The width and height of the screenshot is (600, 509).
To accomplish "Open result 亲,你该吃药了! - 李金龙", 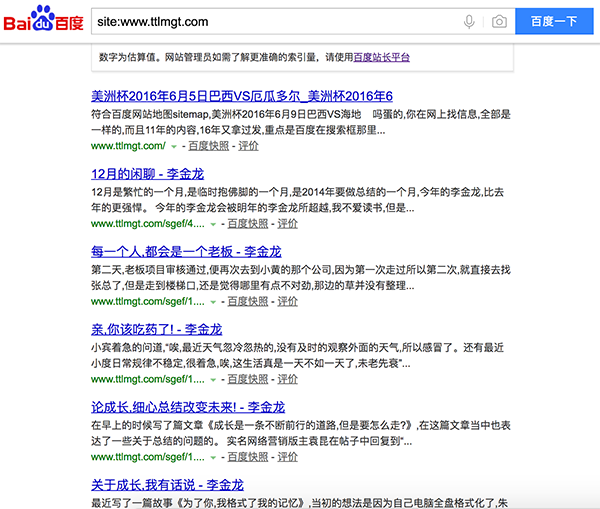I will (x=157, y=330).
